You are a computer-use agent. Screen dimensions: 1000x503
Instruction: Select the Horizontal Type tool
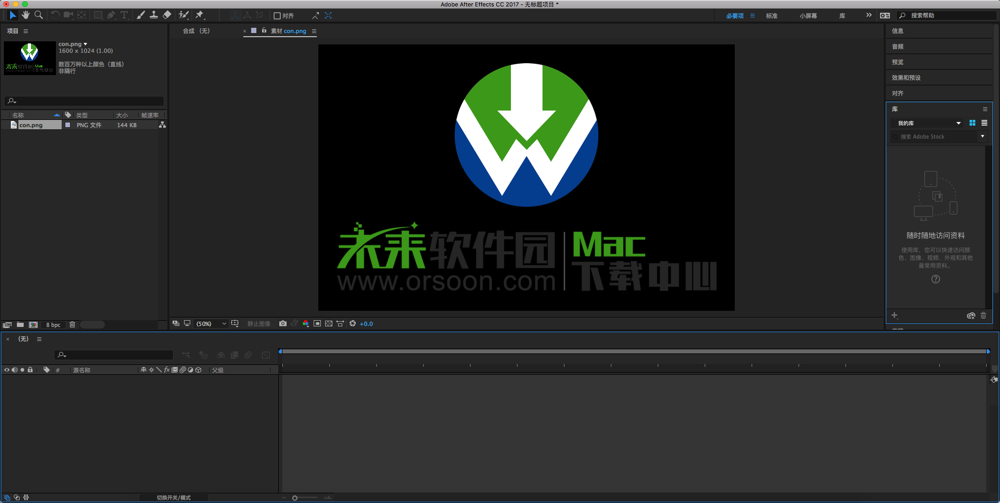[x=124, y=15]
